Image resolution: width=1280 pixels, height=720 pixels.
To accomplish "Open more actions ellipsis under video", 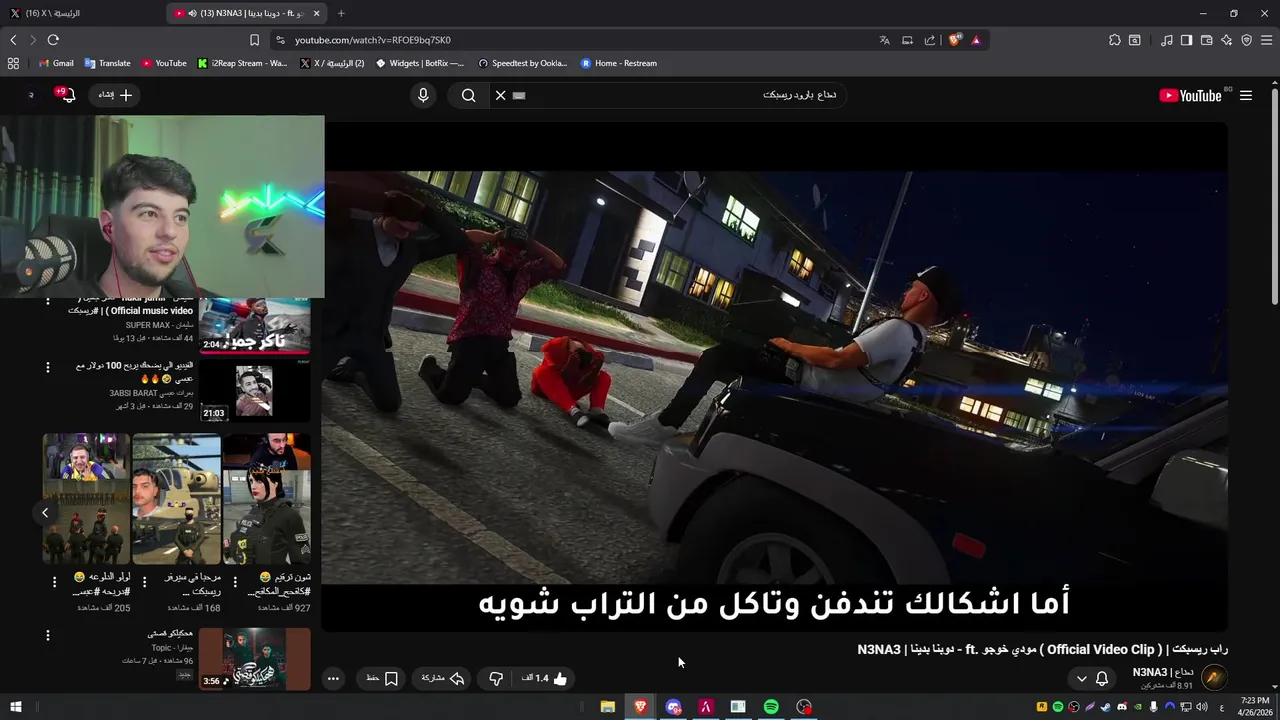I will pyautogui.click(x=333, y=678).
